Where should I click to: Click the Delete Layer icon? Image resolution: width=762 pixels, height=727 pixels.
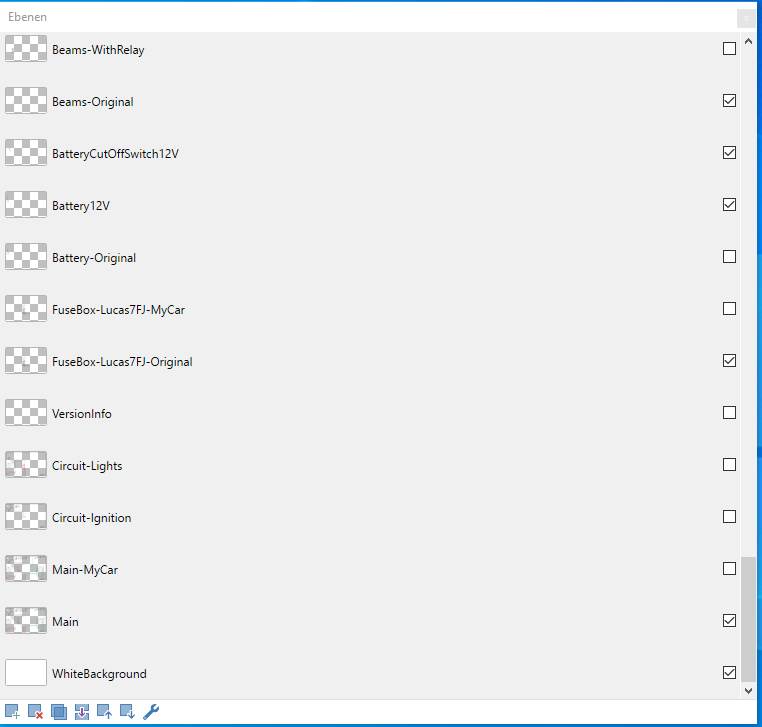coord(35,712)
